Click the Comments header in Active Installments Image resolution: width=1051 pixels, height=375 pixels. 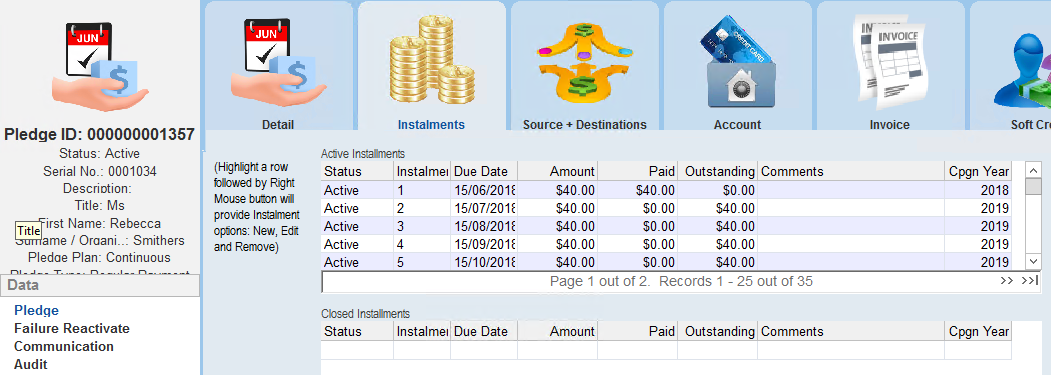[x=852, y=171]
